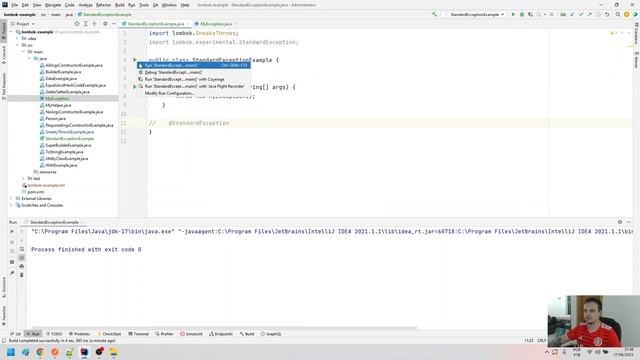The height and width of the screenshot is (360, 640).
Task: Click the IntelliJ IDEA icon in Windows taskbar
Action: (84, 352)
